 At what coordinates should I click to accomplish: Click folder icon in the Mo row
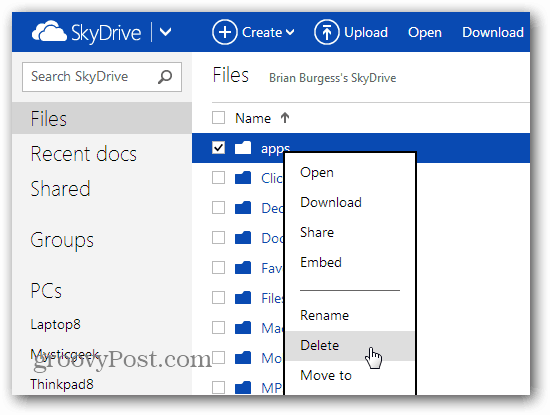243,358
